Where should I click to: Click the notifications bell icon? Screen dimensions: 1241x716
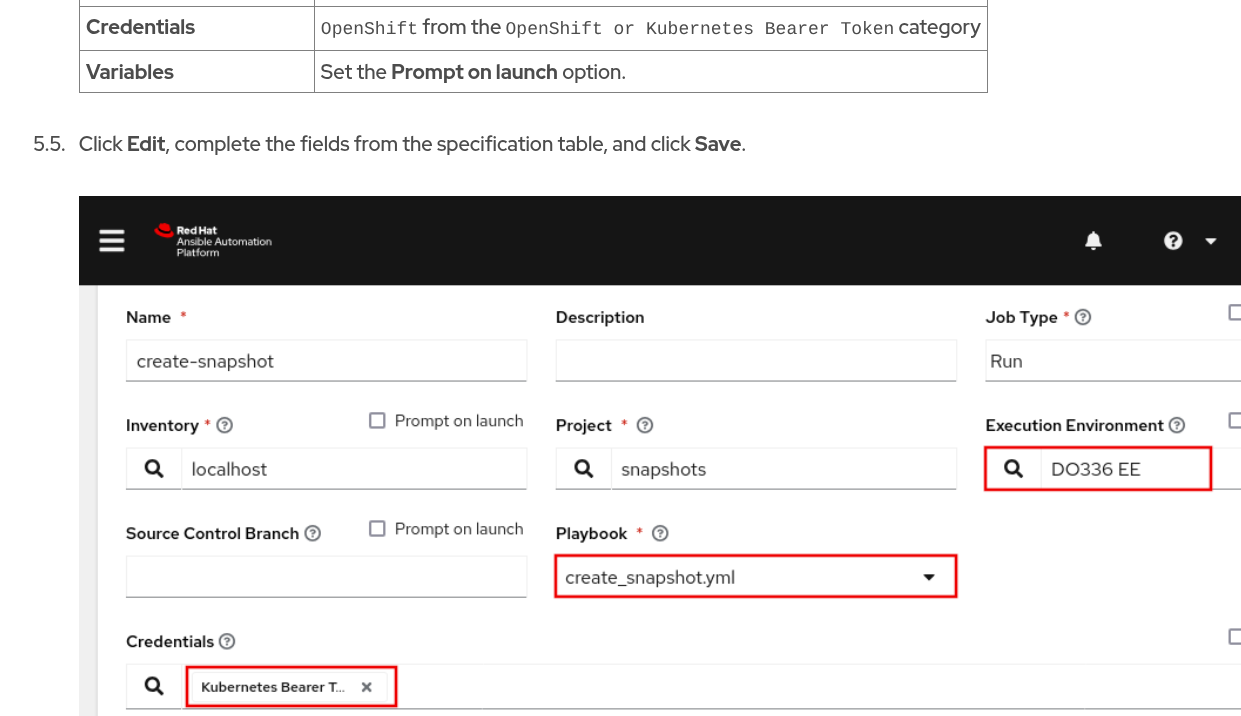1093,241
